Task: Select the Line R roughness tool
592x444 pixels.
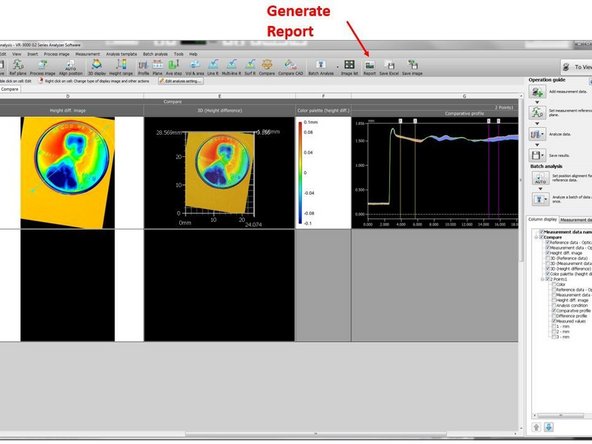Action: click(213, 67)
